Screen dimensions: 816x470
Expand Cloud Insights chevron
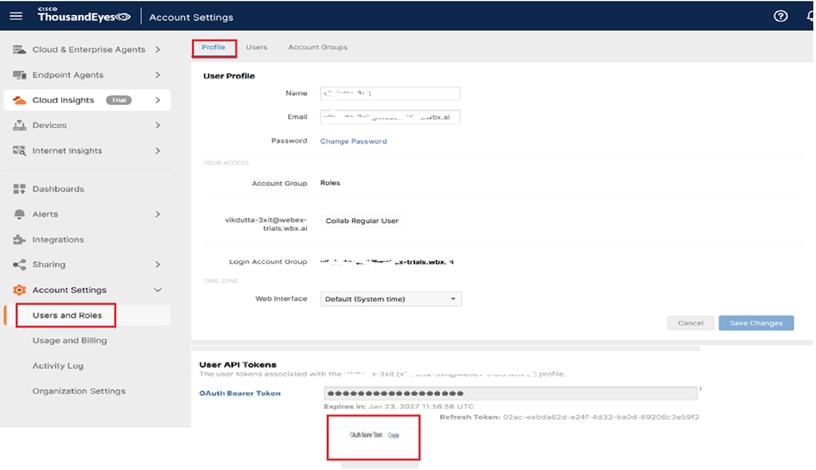click(x=158, y=100)
